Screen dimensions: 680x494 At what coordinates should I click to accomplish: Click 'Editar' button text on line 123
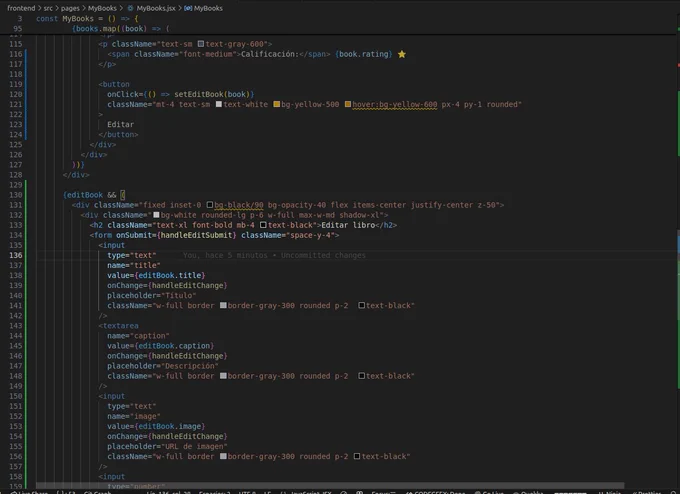pos(121,124)
